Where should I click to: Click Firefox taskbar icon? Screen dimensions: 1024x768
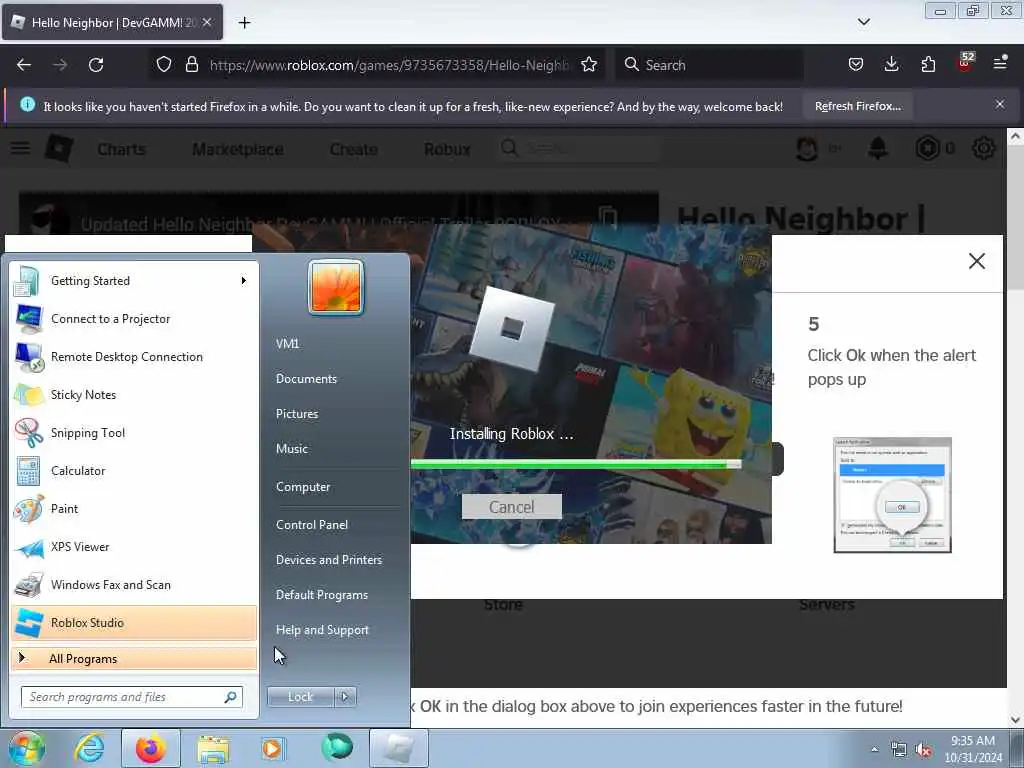(151, 748)
